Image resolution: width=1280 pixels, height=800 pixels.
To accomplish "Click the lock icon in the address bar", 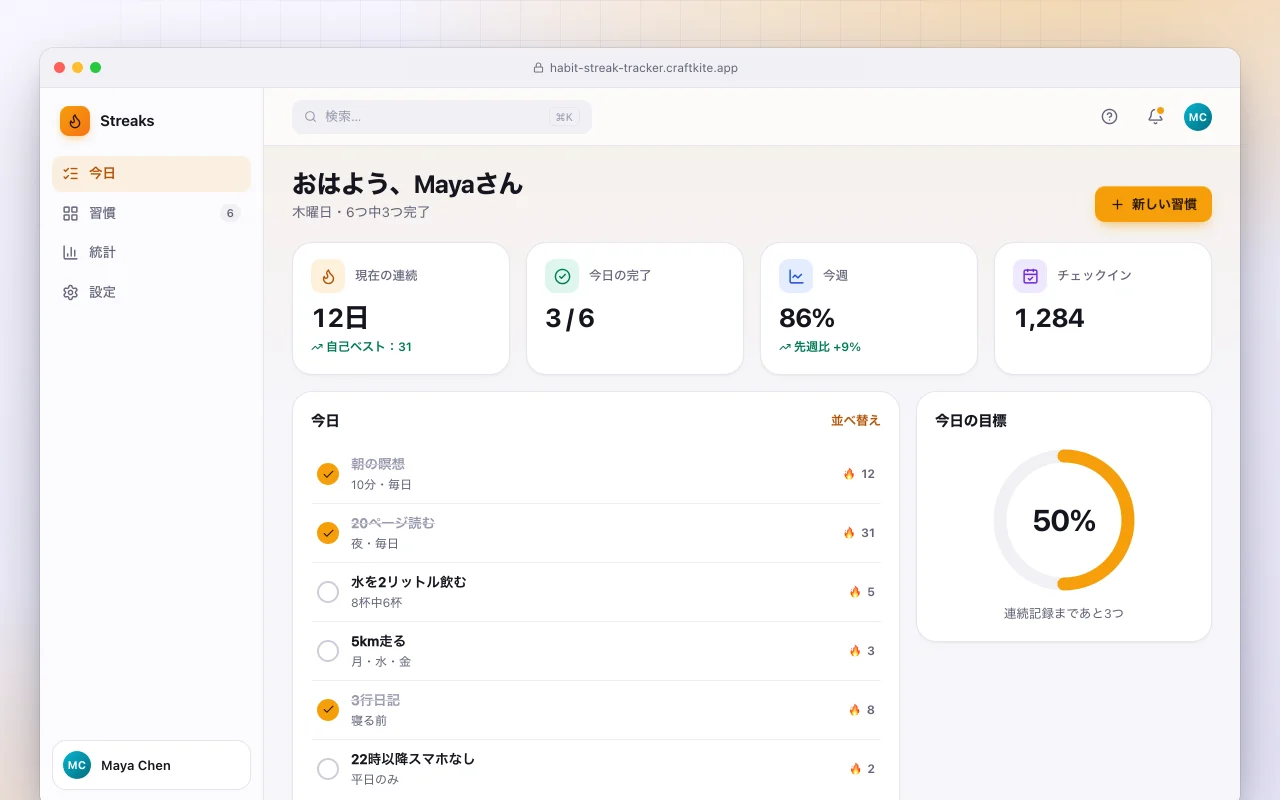I will (x=539, y=68).
